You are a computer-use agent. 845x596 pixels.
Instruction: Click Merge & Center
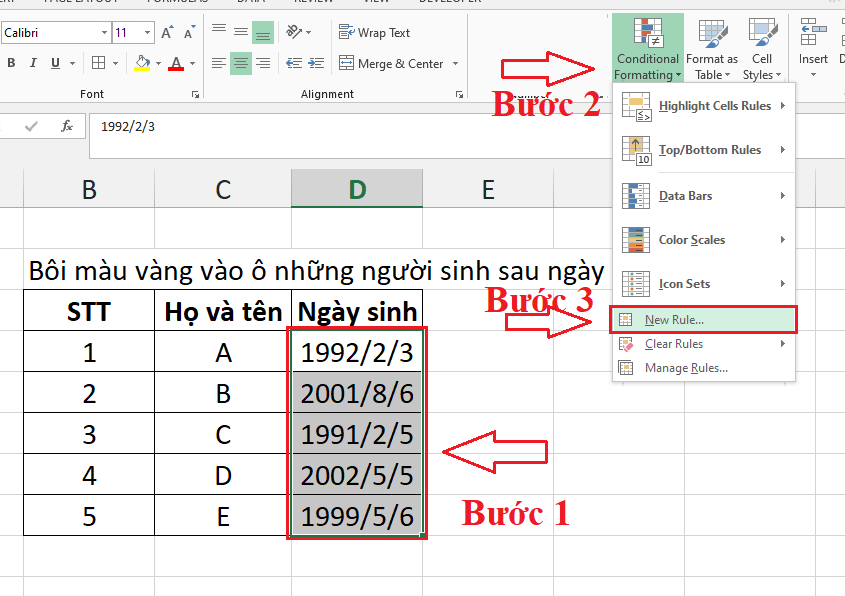coord(391,64)
